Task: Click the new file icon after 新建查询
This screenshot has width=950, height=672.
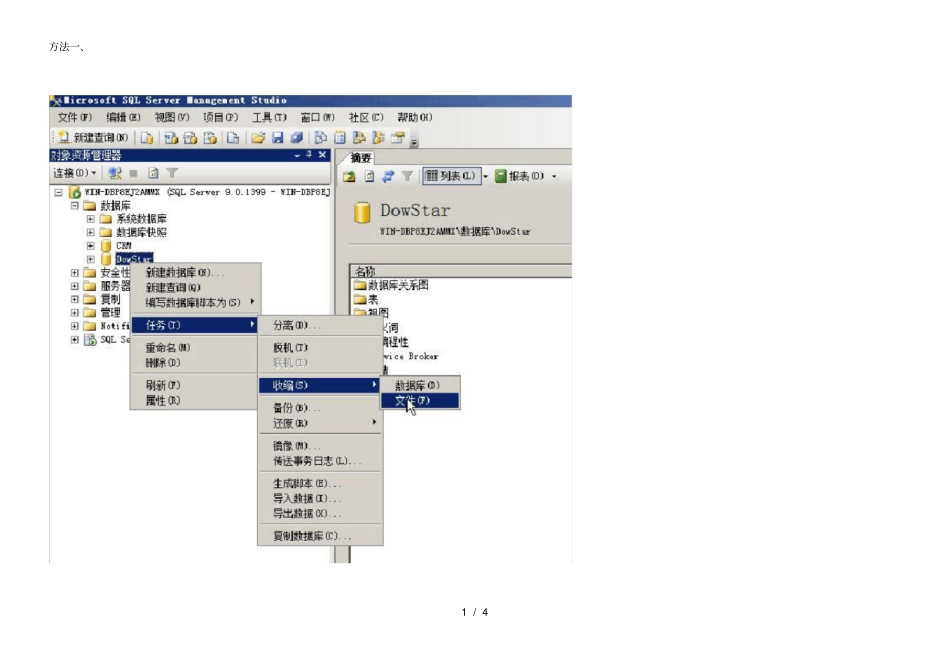Action: [147, 138]
